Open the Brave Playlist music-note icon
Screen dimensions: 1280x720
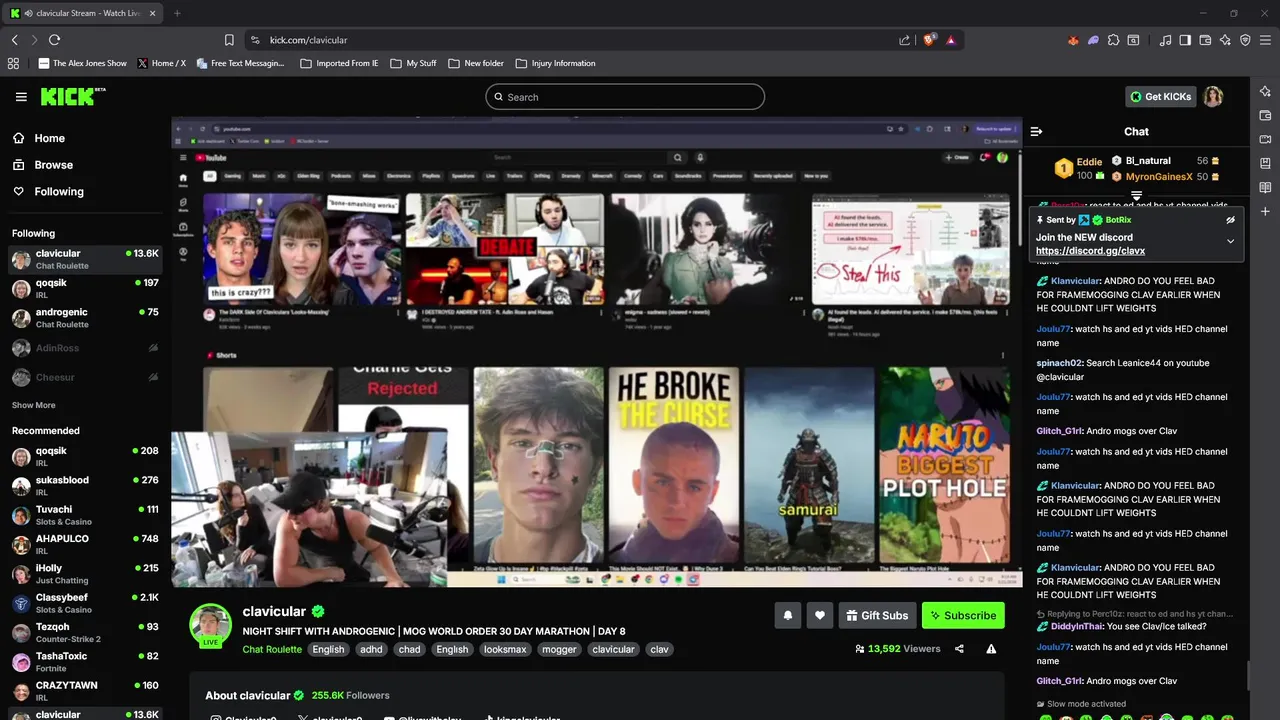pos(1165,40)
